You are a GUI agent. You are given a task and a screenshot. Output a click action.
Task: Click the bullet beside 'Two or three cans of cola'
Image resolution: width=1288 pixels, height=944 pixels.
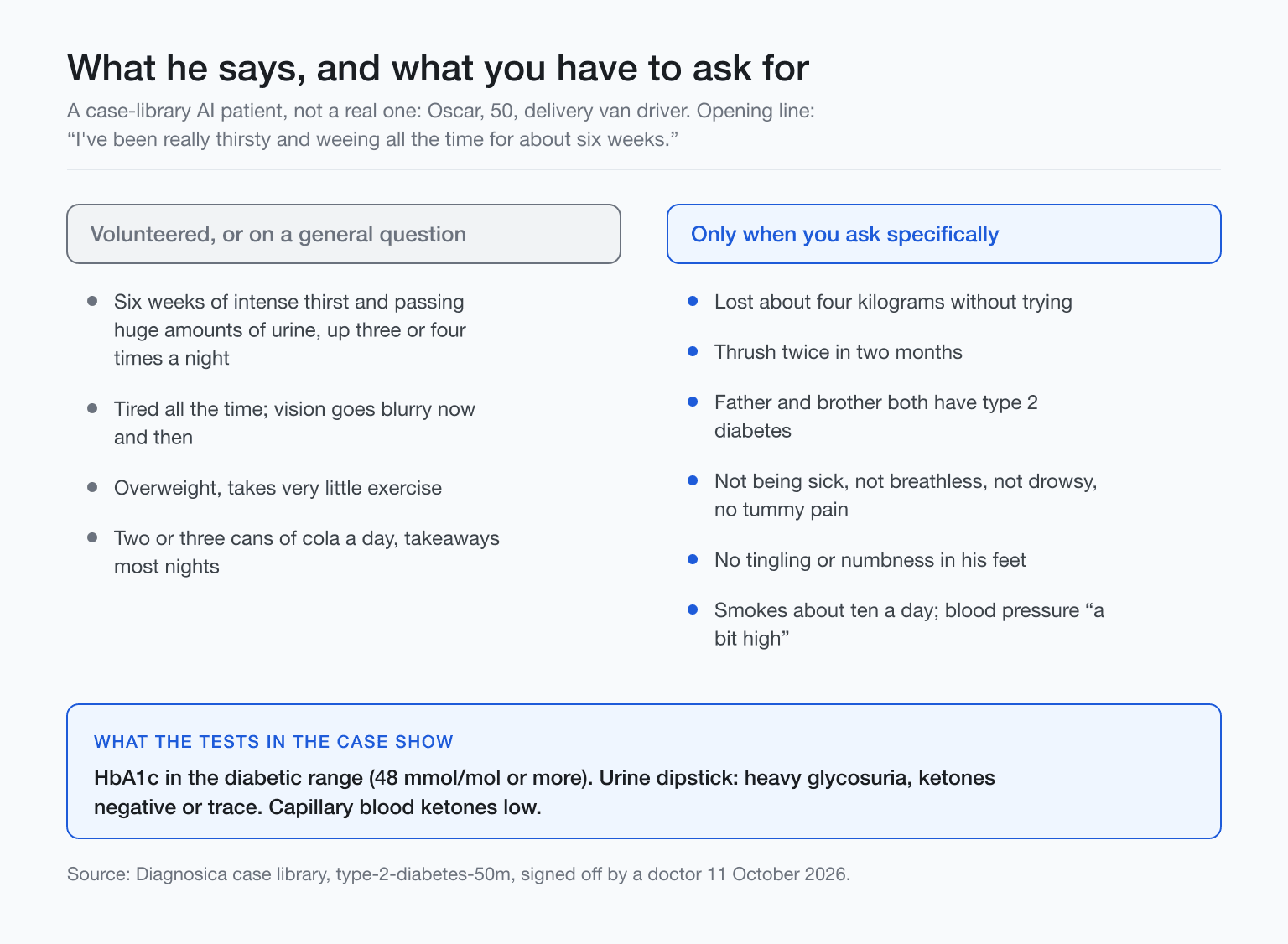point(92,537)
